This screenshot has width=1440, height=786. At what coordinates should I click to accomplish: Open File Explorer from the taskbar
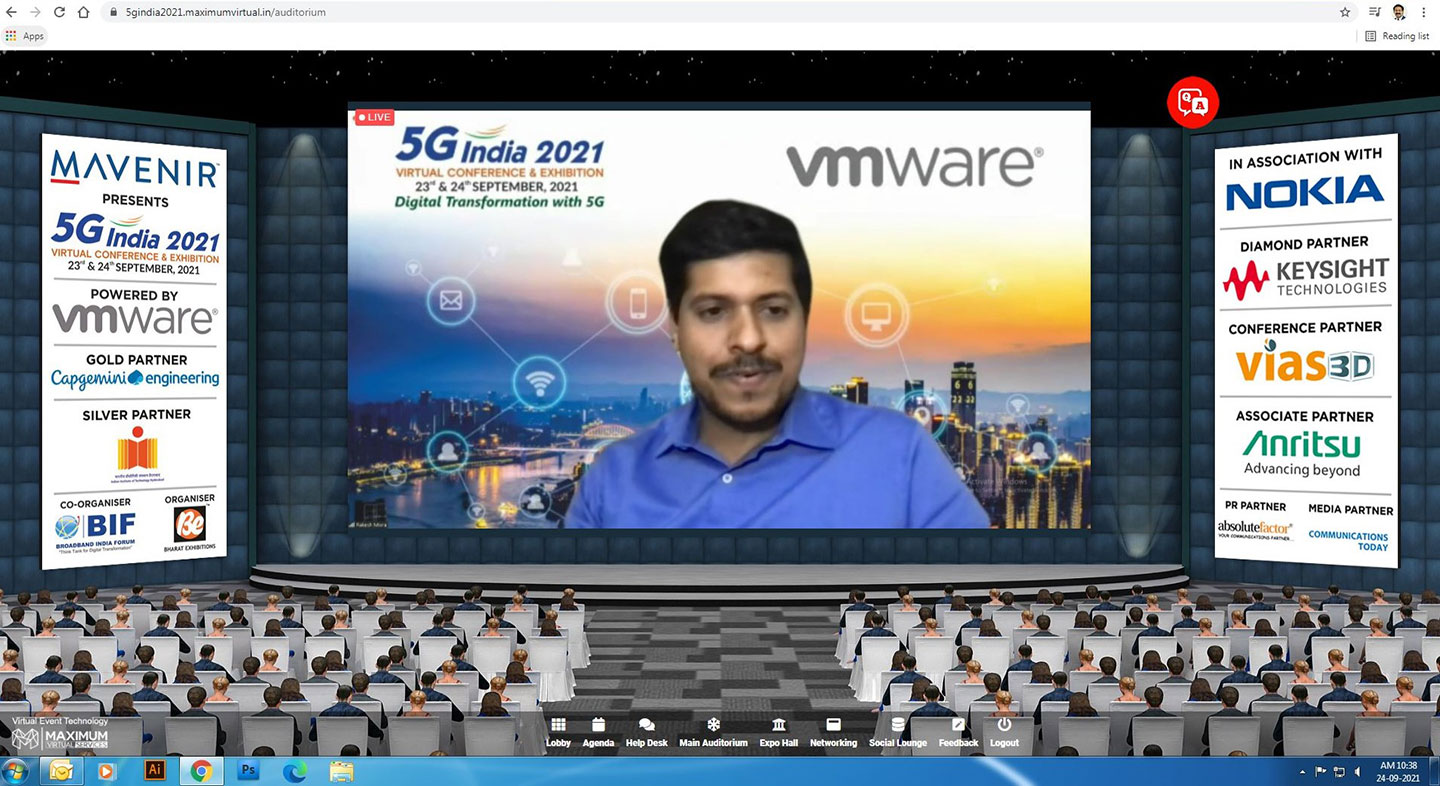click(341, 771)
